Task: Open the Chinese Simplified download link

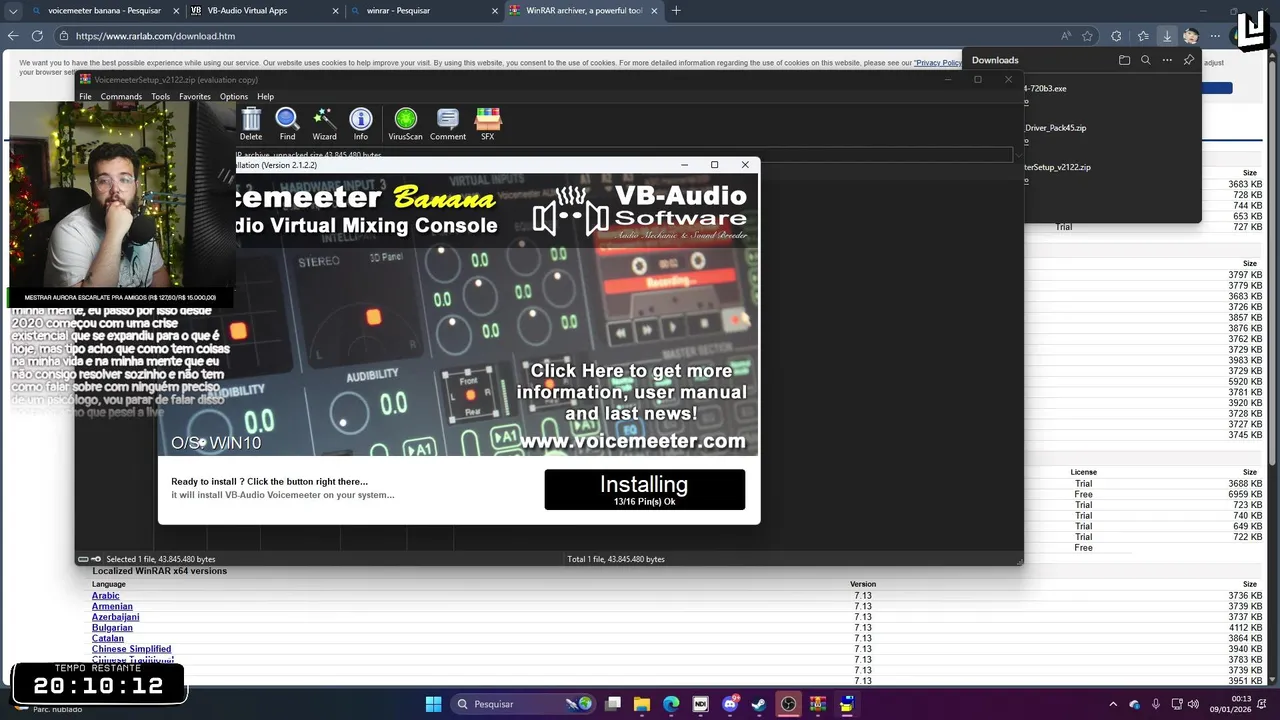Action: (131, 649)
